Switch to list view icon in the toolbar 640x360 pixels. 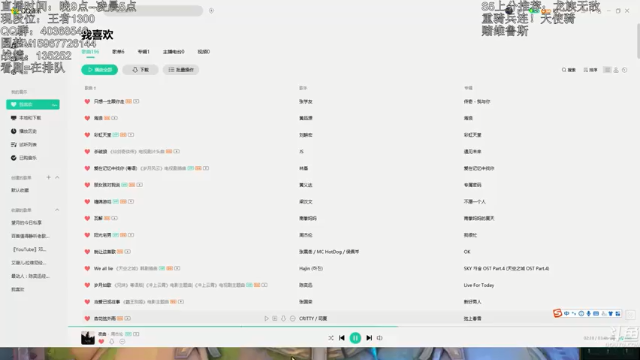[607, 70]
